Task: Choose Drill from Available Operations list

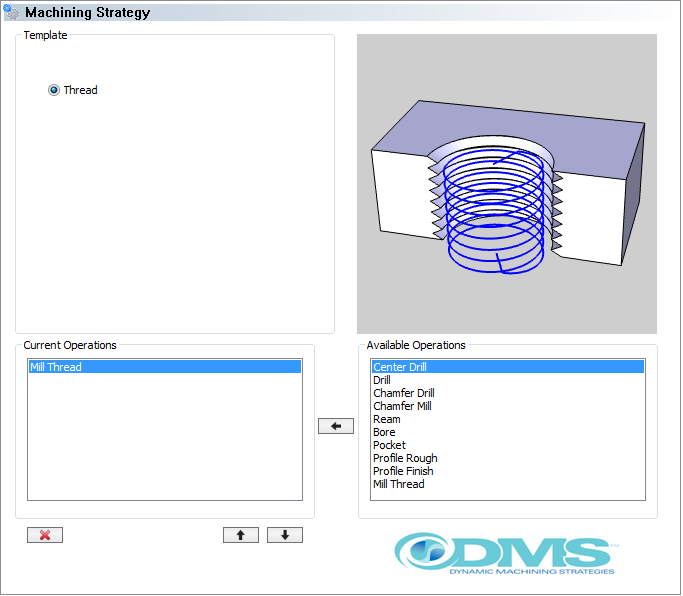Action: [x=507, y=380]
